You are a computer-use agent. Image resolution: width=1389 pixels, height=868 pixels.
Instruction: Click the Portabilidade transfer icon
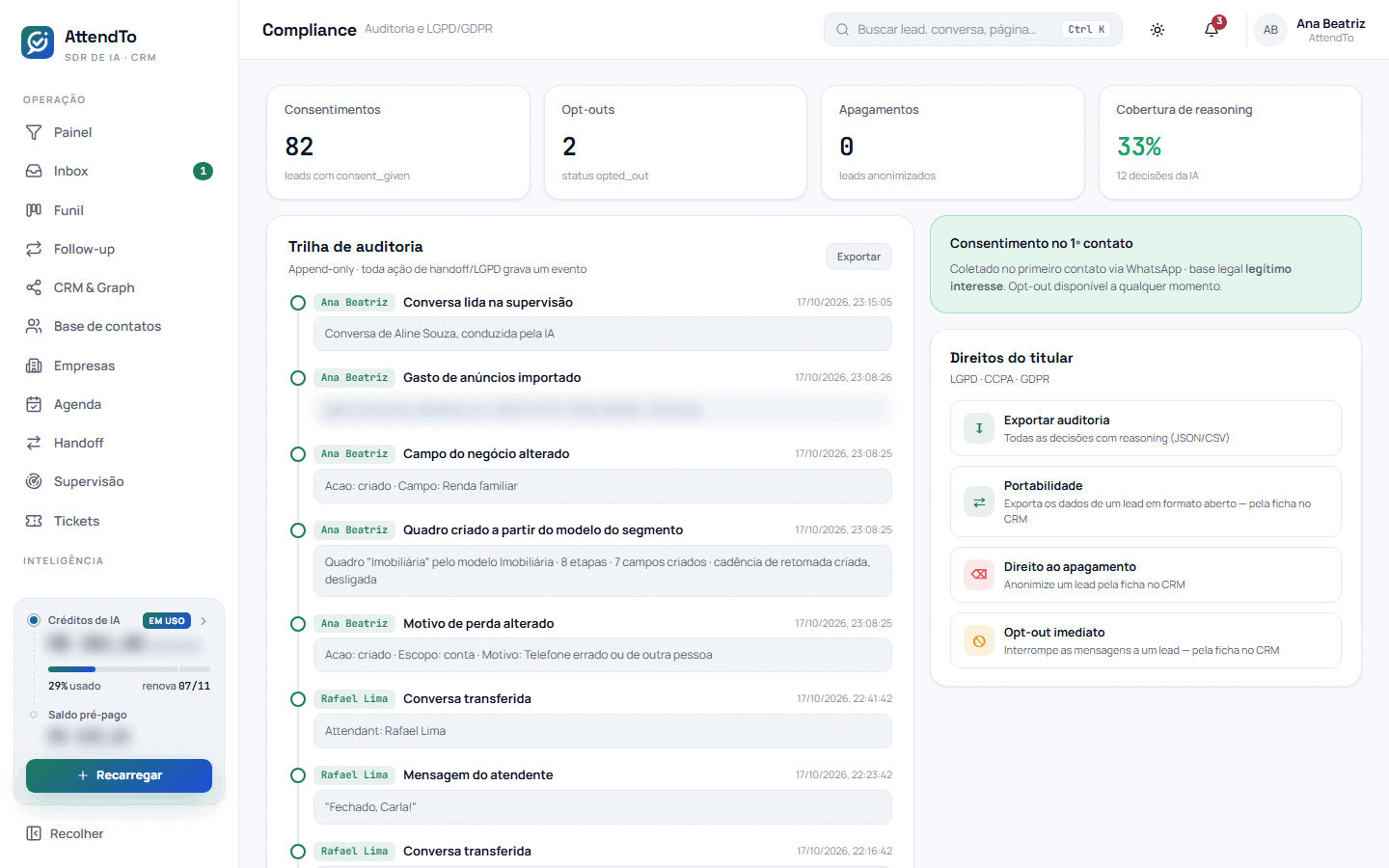coord(979,502)
